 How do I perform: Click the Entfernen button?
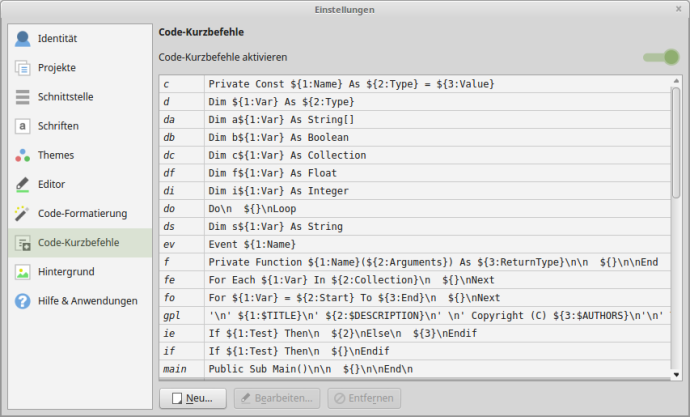(x=364, y=398)
